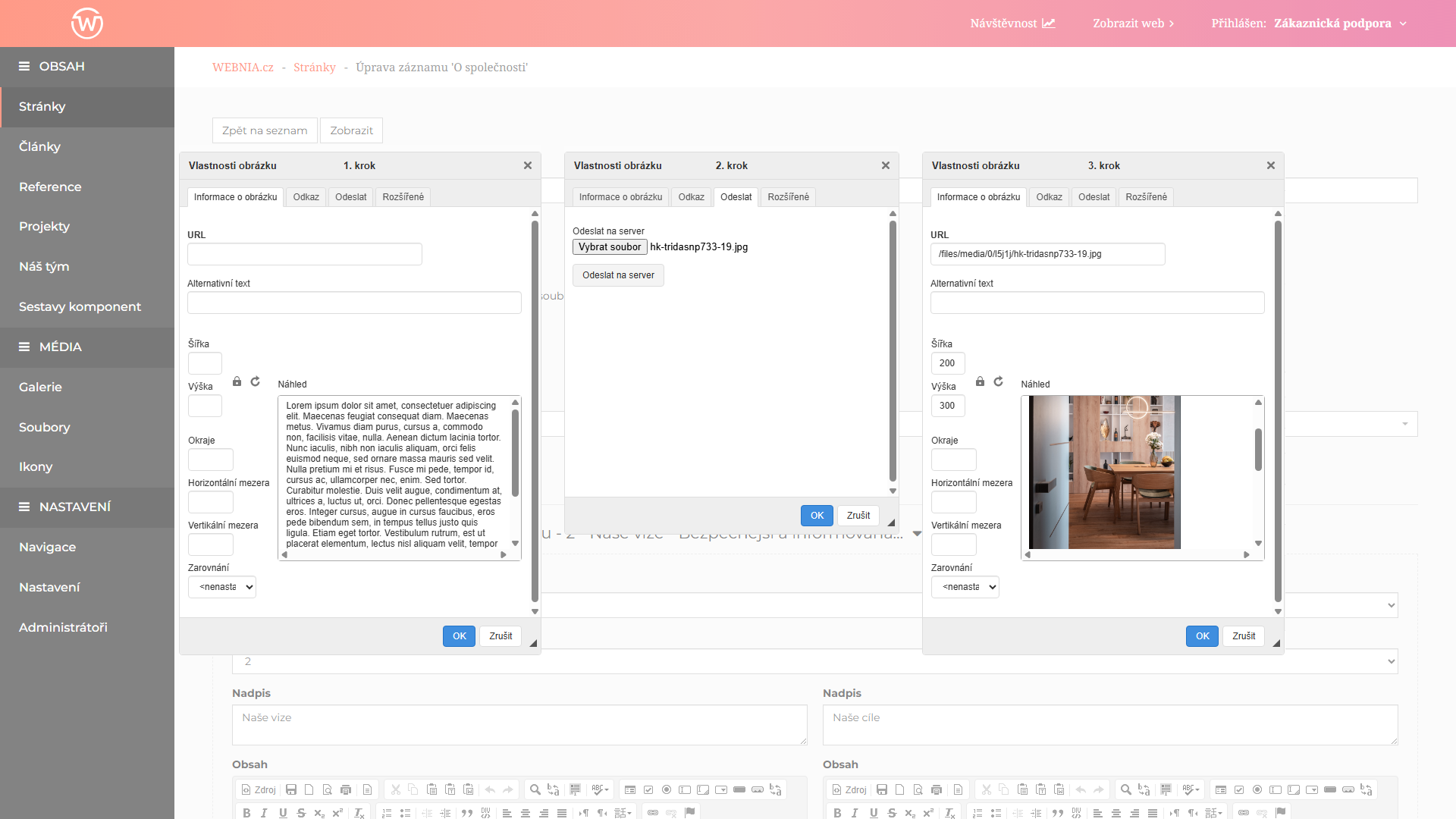This screenshot has height=819, width=1456.
Task: Click Zpět na seznam button
Action: (265, 130)
